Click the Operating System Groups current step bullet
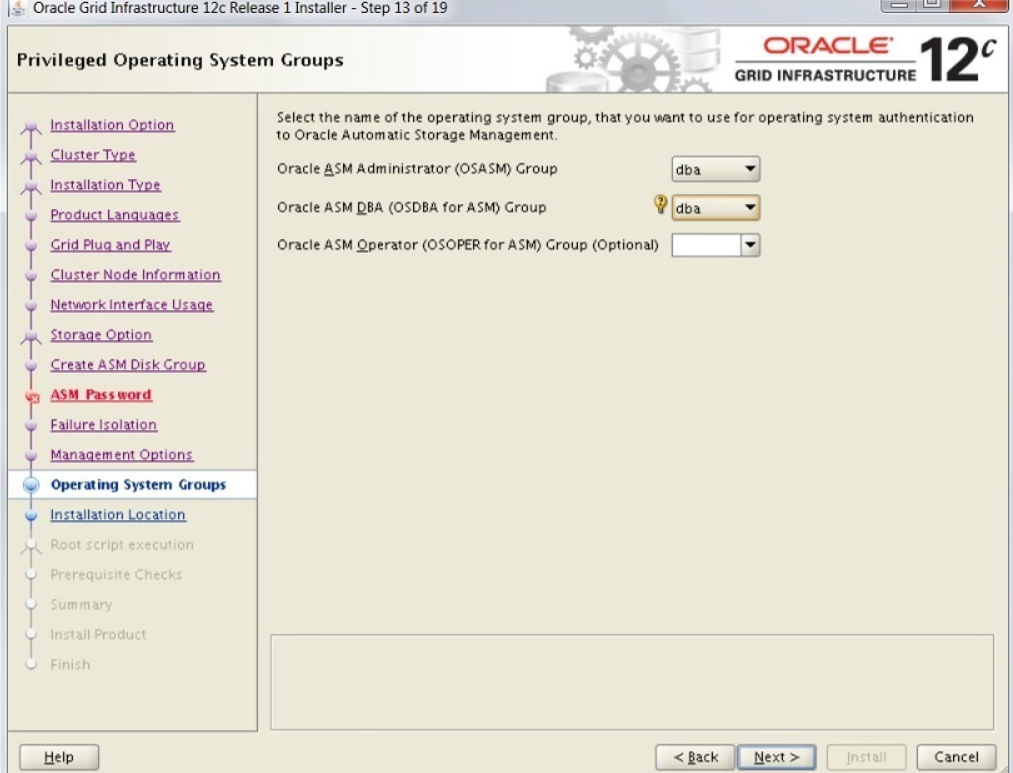 click(x=31, y=485)
